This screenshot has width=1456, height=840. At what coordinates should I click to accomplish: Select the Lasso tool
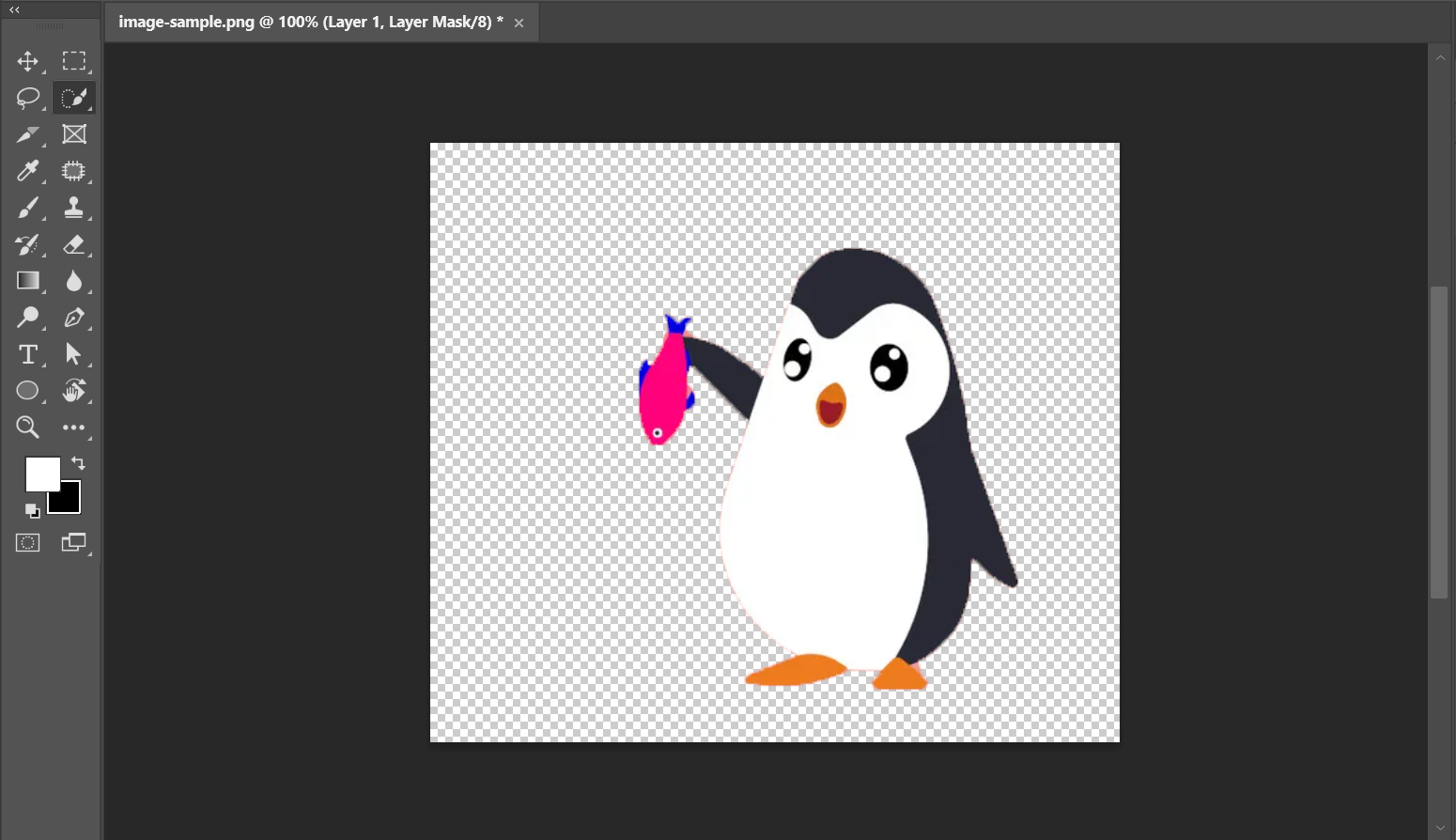pyautogui.click(x=27, y=98)
